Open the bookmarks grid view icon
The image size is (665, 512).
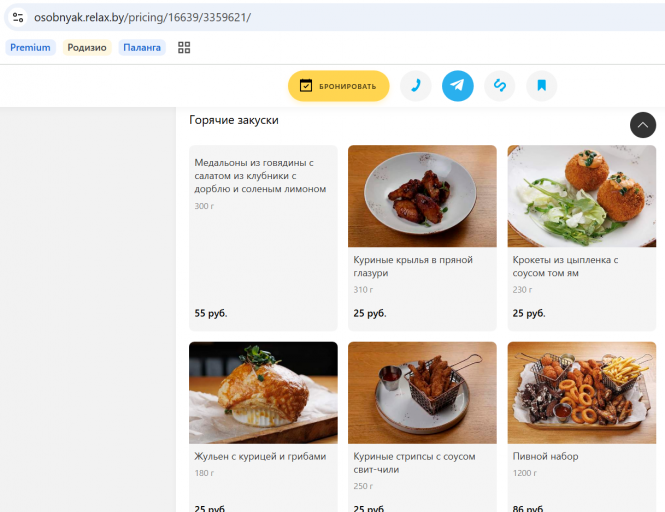coord(184,48)
